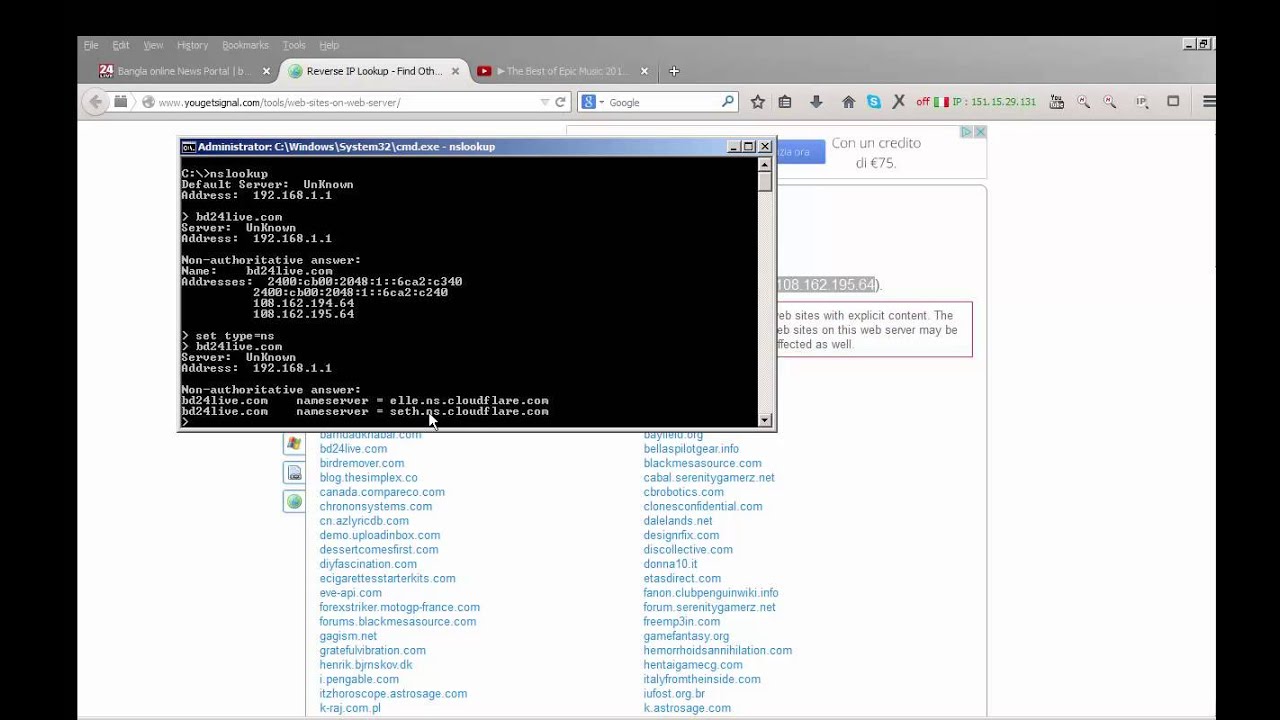Open the Help menu

click(329, 45)
